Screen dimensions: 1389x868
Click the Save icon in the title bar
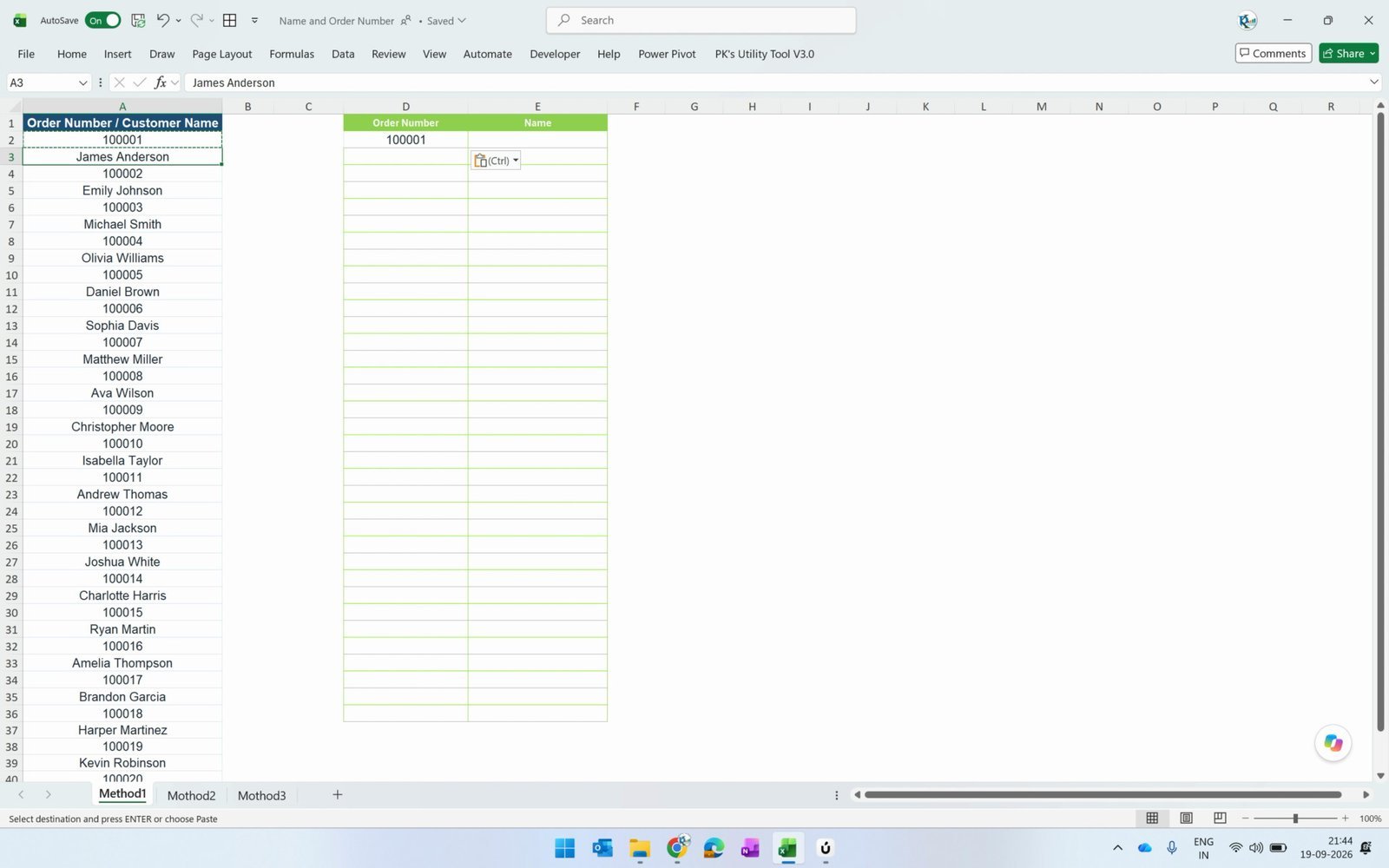click(x=138, y=20)
